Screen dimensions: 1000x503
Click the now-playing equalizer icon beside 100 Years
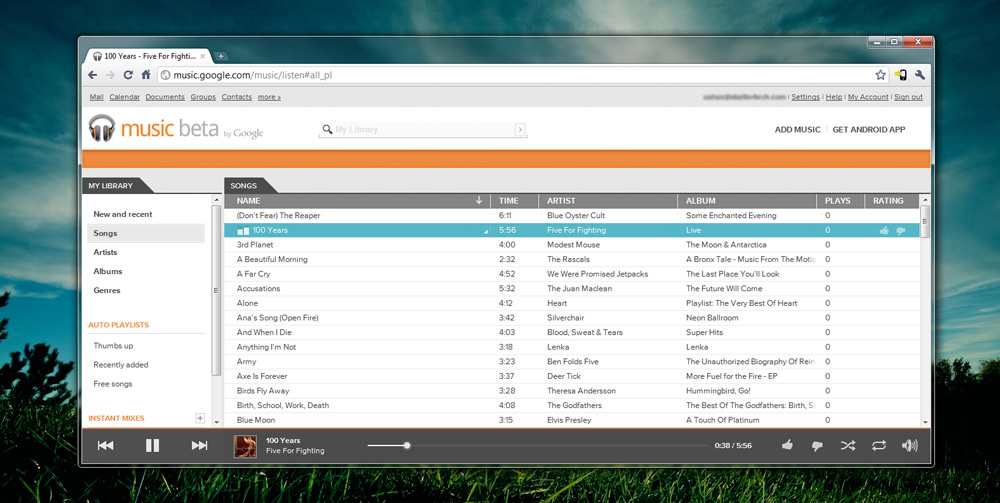click(243, 230)
